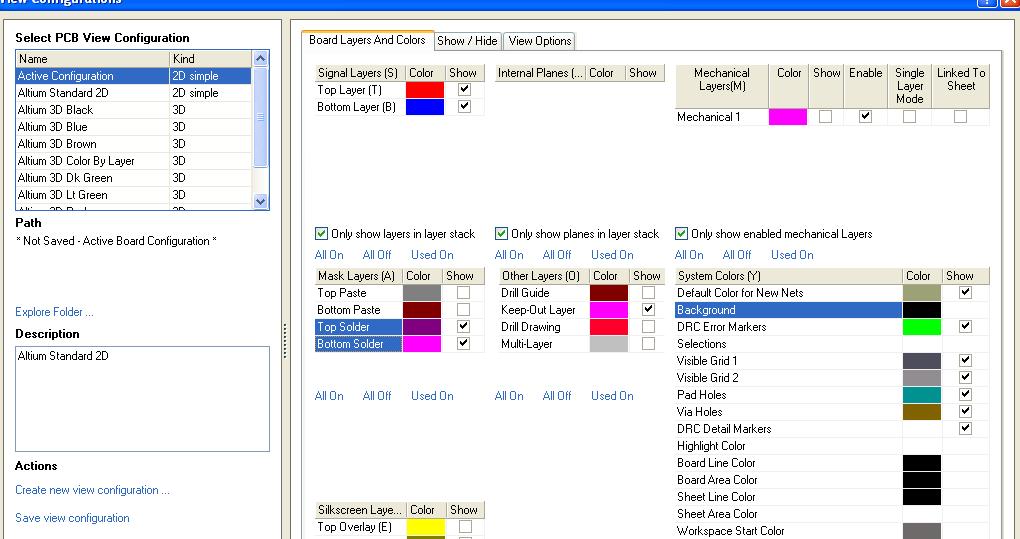Change Pad Holes teal color swatch

pos(922,394)
